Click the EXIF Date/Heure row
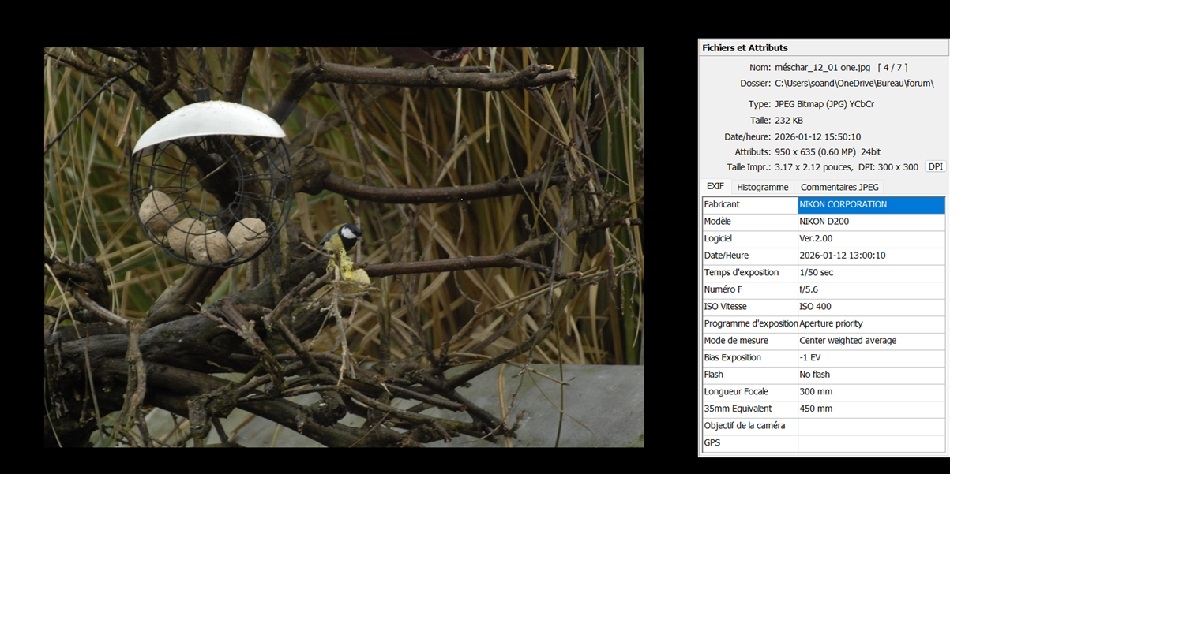 click(x=822, y=256)
